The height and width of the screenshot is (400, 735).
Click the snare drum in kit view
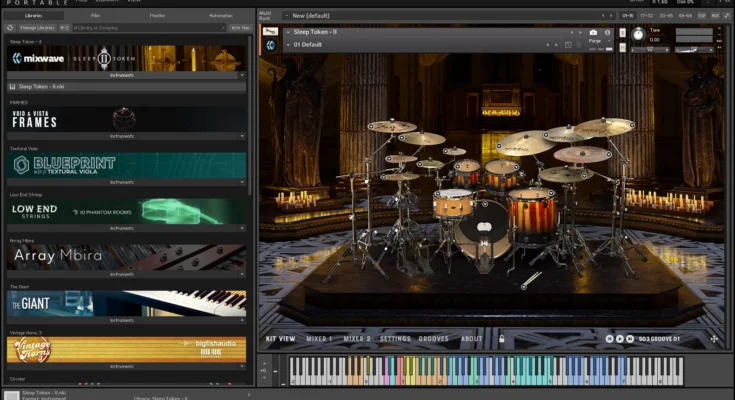coord(454,203)
